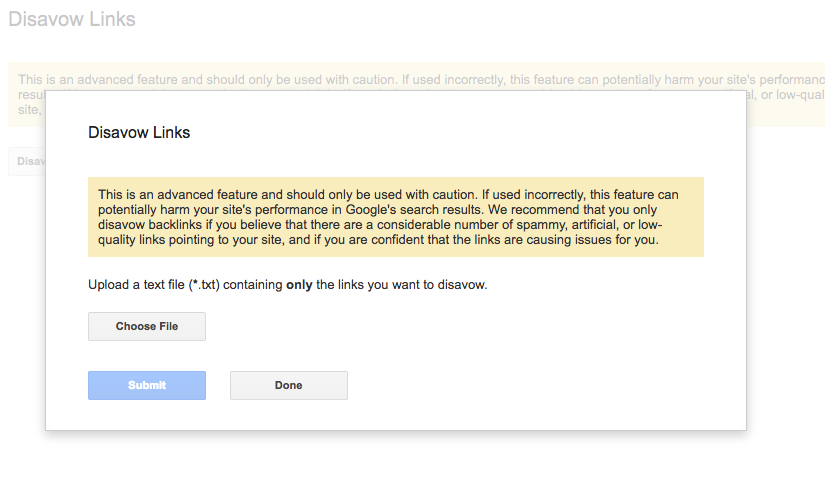Click the partially hidden Disavow button behind dialog
825x477 pixels.
tap(27, 161)
